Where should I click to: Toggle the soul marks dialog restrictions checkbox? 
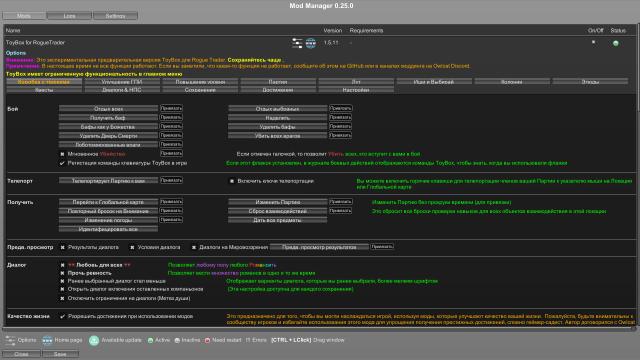pyautogui.click(x=62, y=298)
